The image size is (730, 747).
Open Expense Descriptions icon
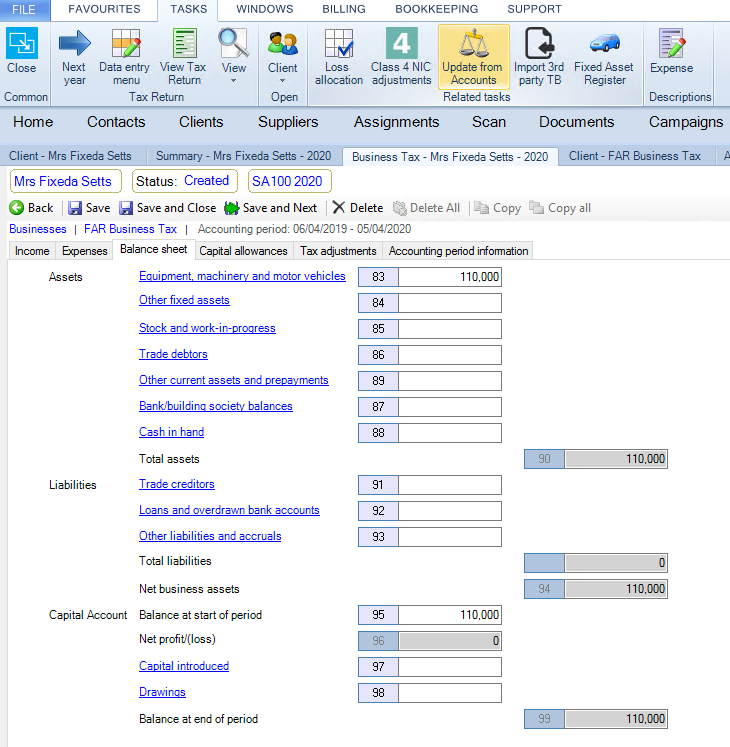pyautogui.click(x=671, y=43)
